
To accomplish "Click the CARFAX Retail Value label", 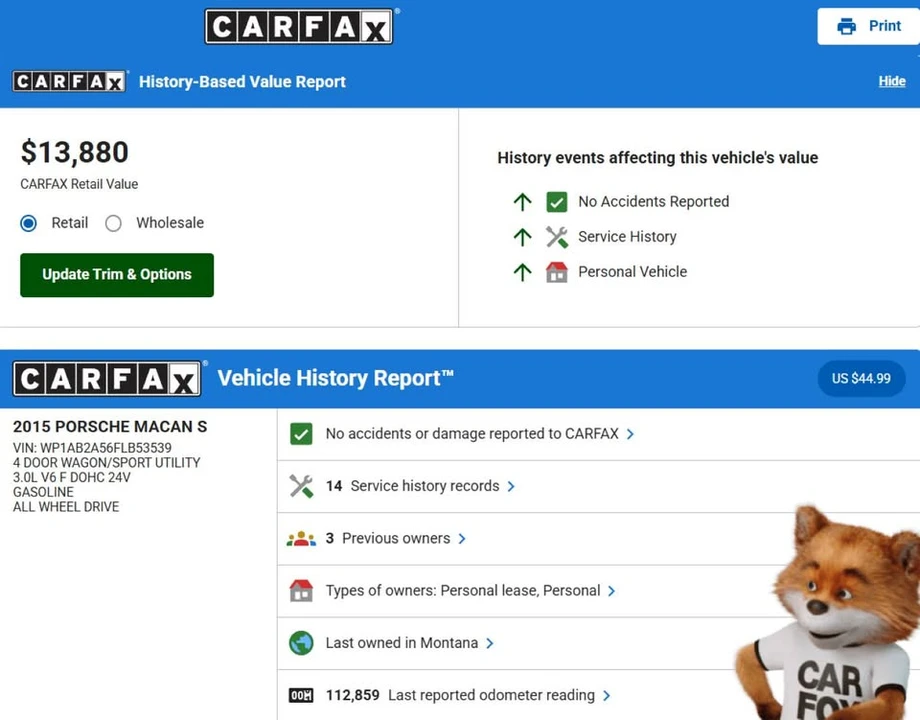I will (79, 184).
